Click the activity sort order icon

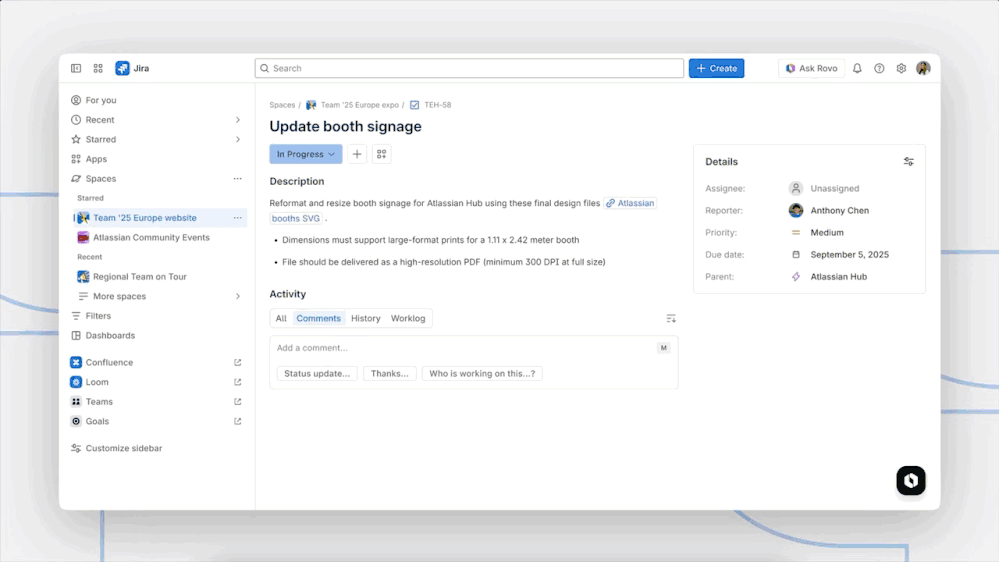click(x=671, y=319)
